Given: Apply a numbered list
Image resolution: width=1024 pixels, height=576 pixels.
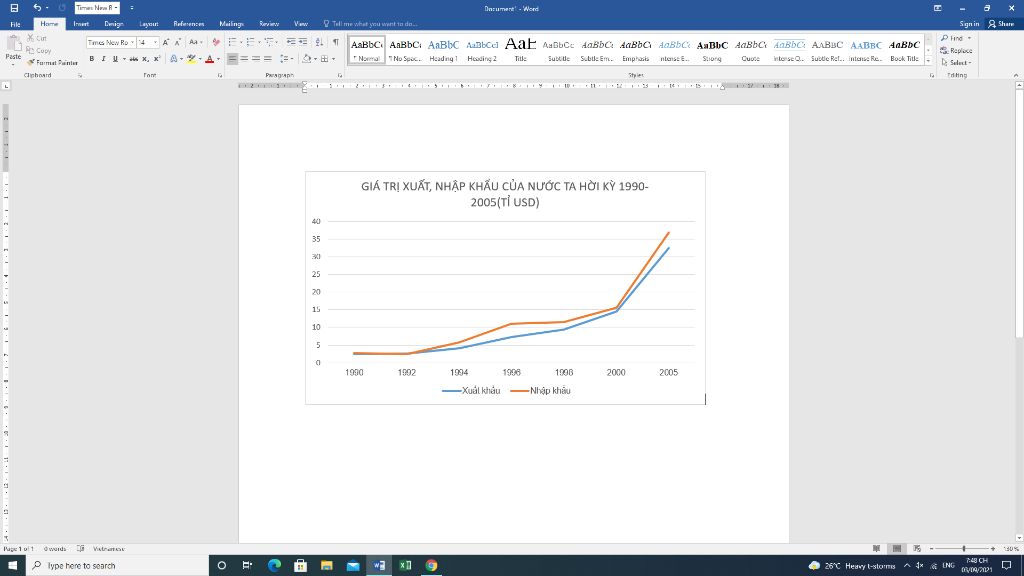Looking at the screenshot, I should [x=251, y=42].
